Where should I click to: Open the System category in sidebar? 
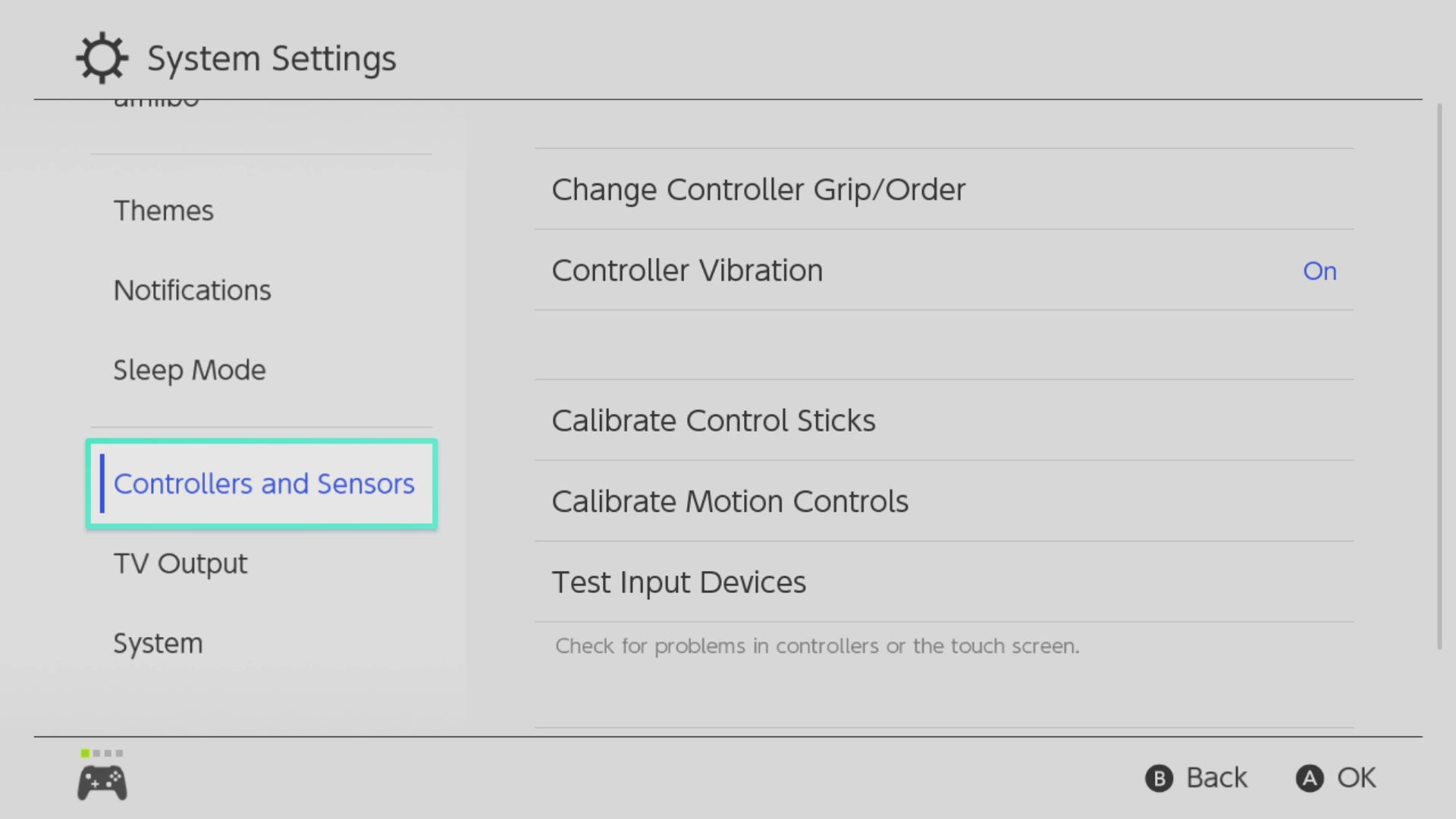tap(158, 643)
